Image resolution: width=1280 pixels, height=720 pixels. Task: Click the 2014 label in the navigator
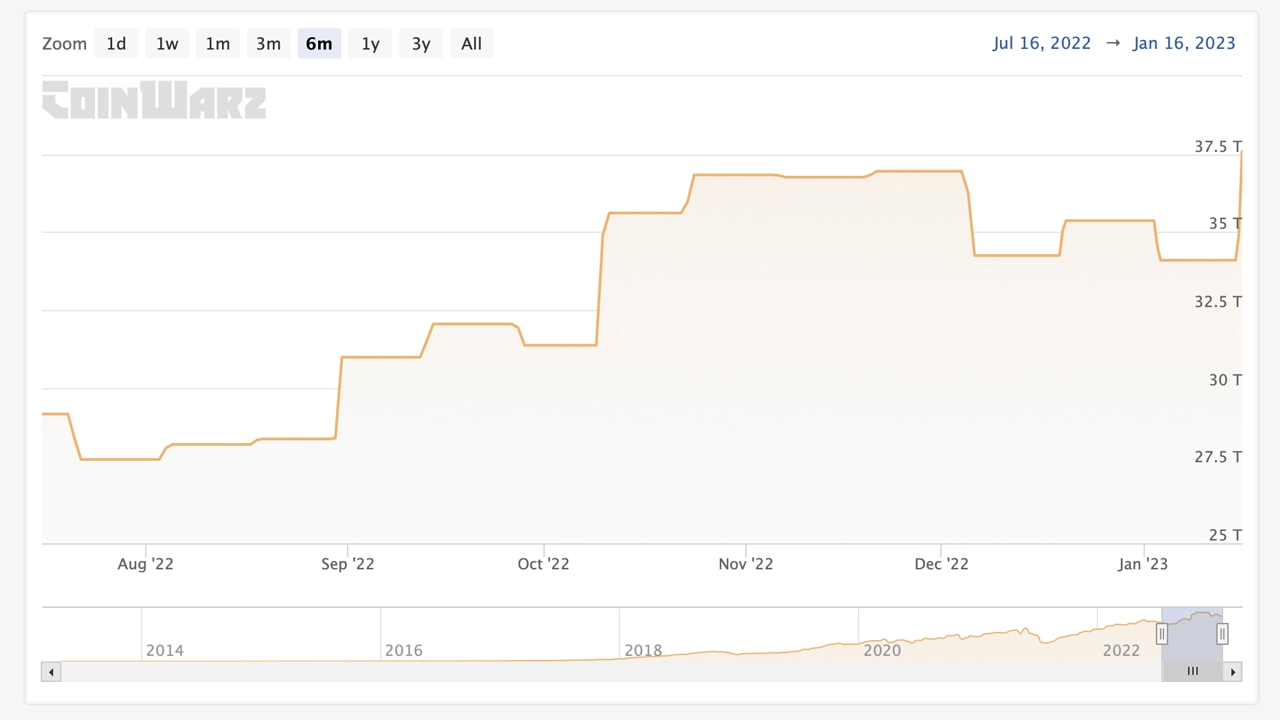coord(165,650)
